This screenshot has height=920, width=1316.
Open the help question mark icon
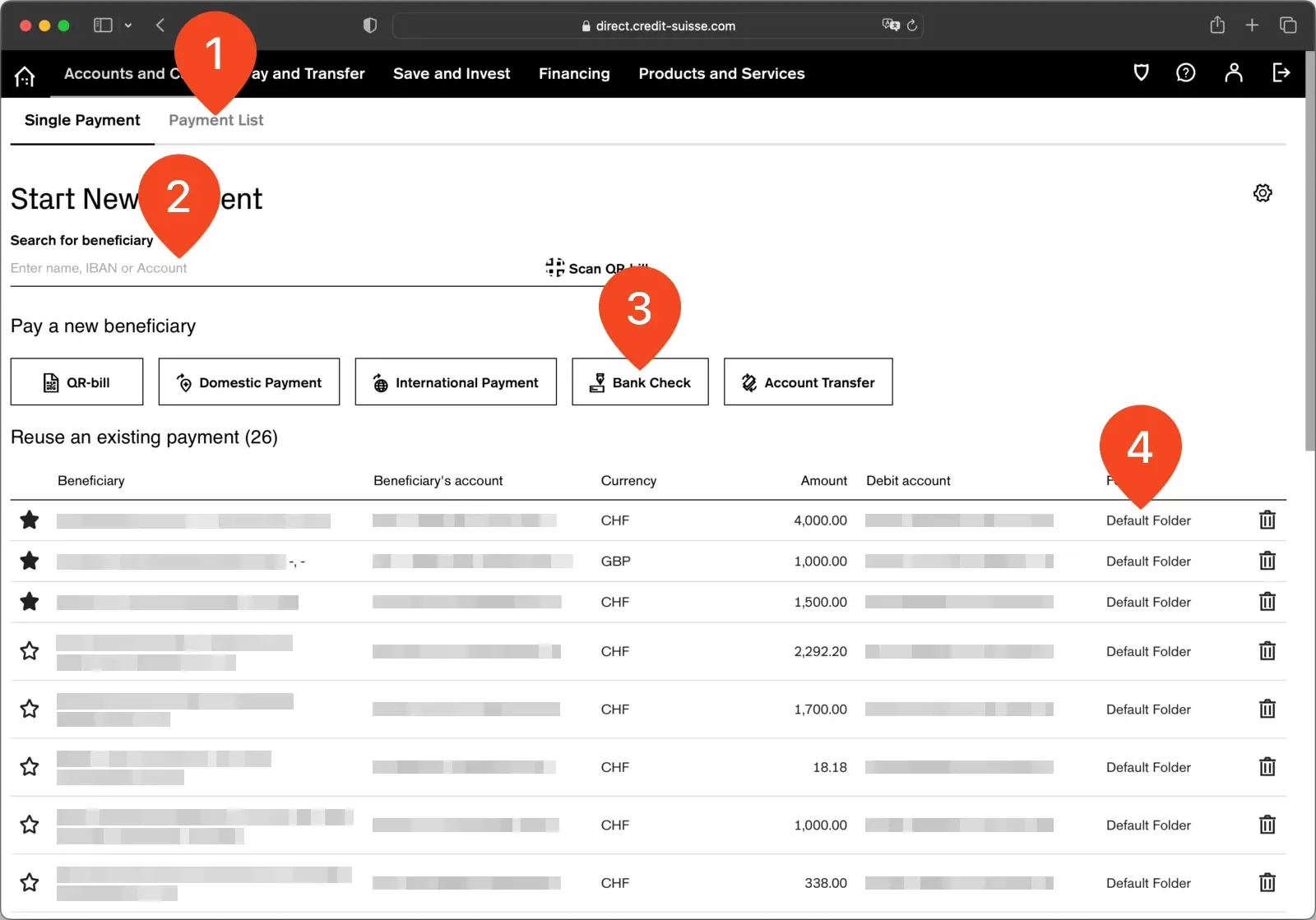click(1185, 73)
